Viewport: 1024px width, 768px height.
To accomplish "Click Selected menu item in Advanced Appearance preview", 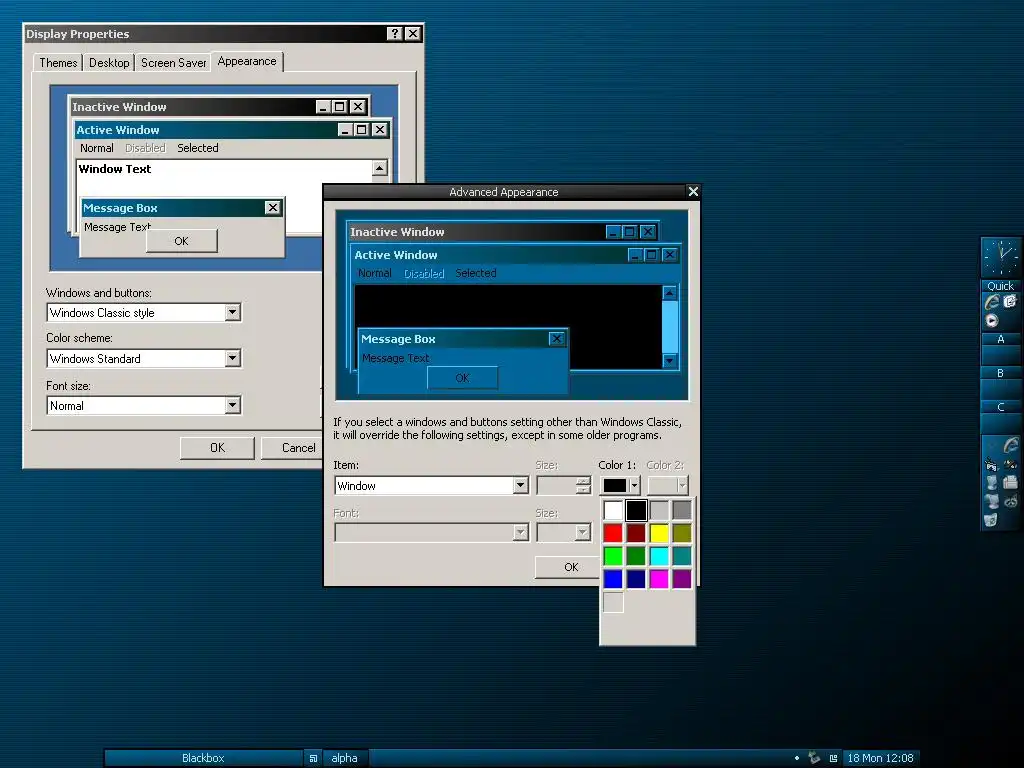I will (x=476, y=273).
